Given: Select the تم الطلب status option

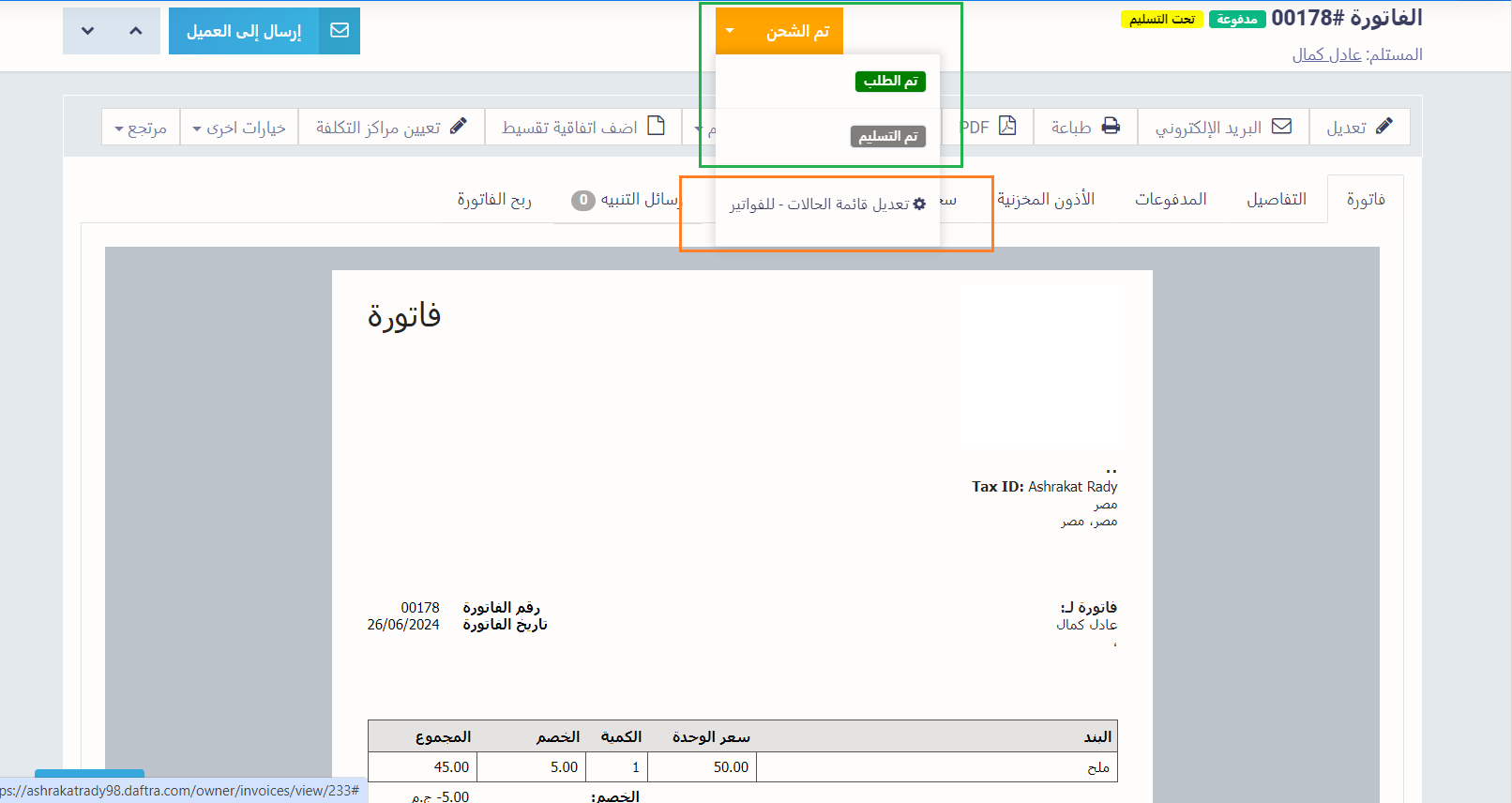Looking at the screenshot, I should (890, 82).
